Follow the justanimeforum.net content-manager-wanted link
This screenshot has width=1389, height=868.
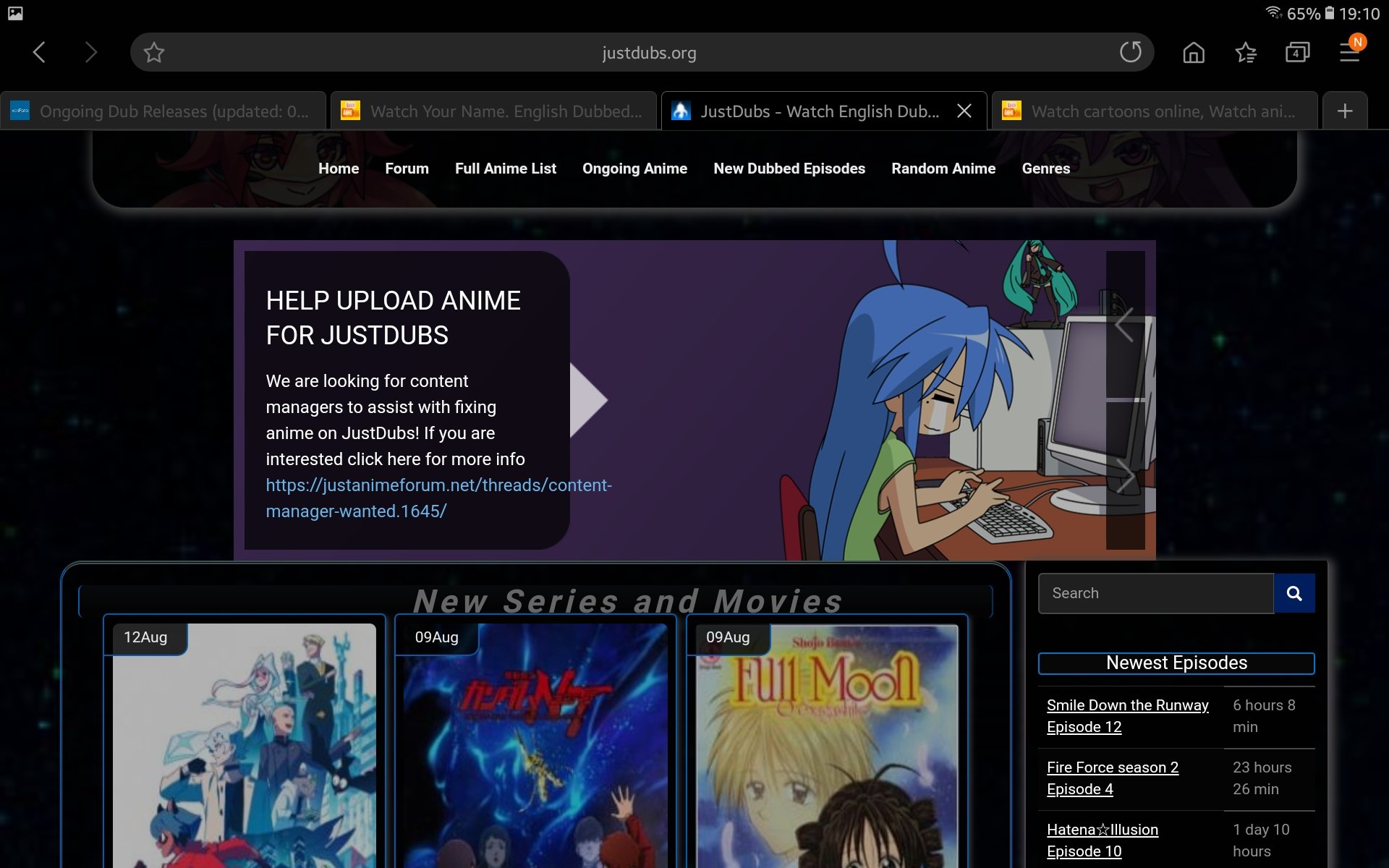438,498
